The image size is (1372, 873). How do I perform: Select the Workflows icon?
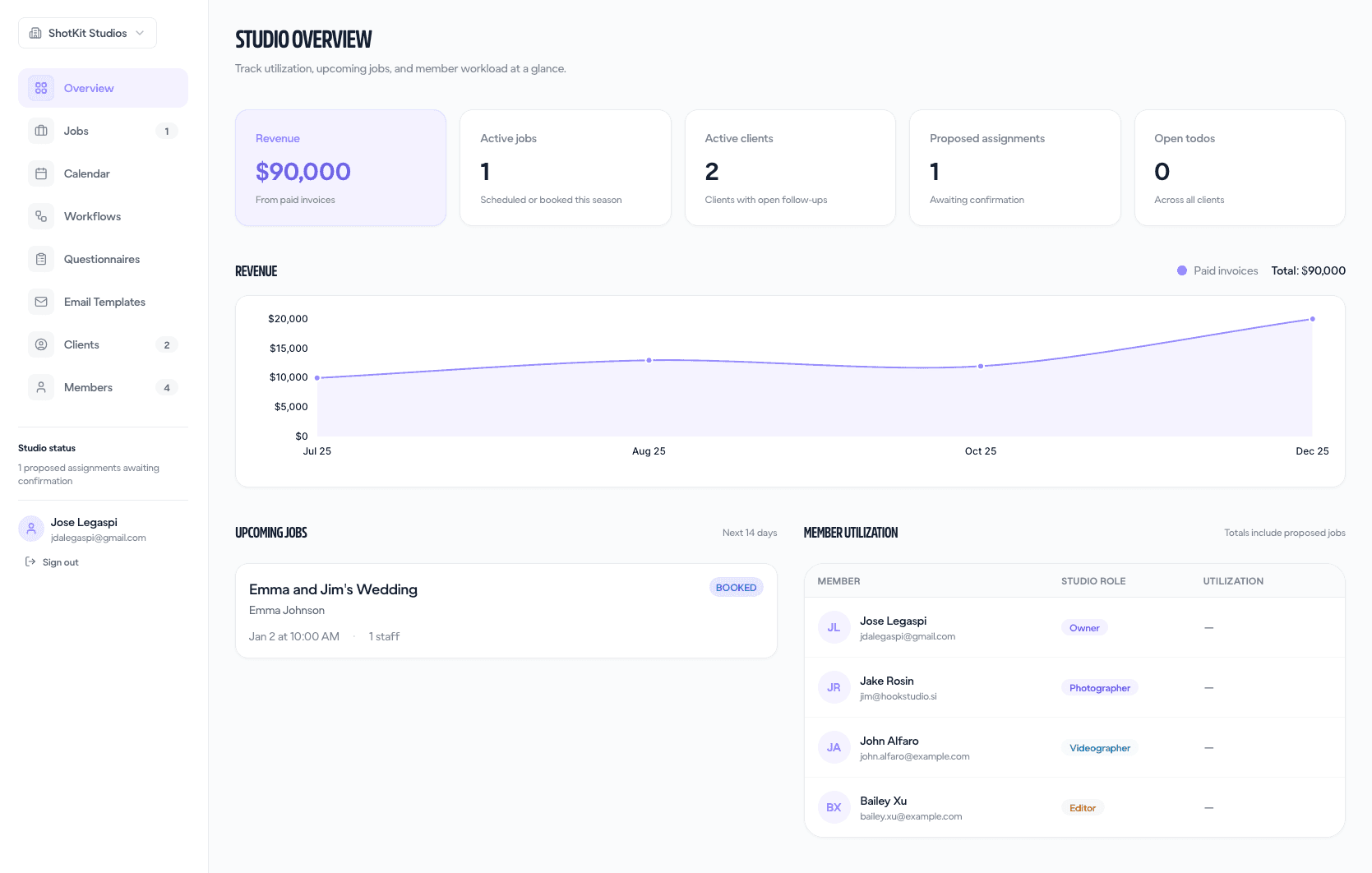(x=40, y=216)
